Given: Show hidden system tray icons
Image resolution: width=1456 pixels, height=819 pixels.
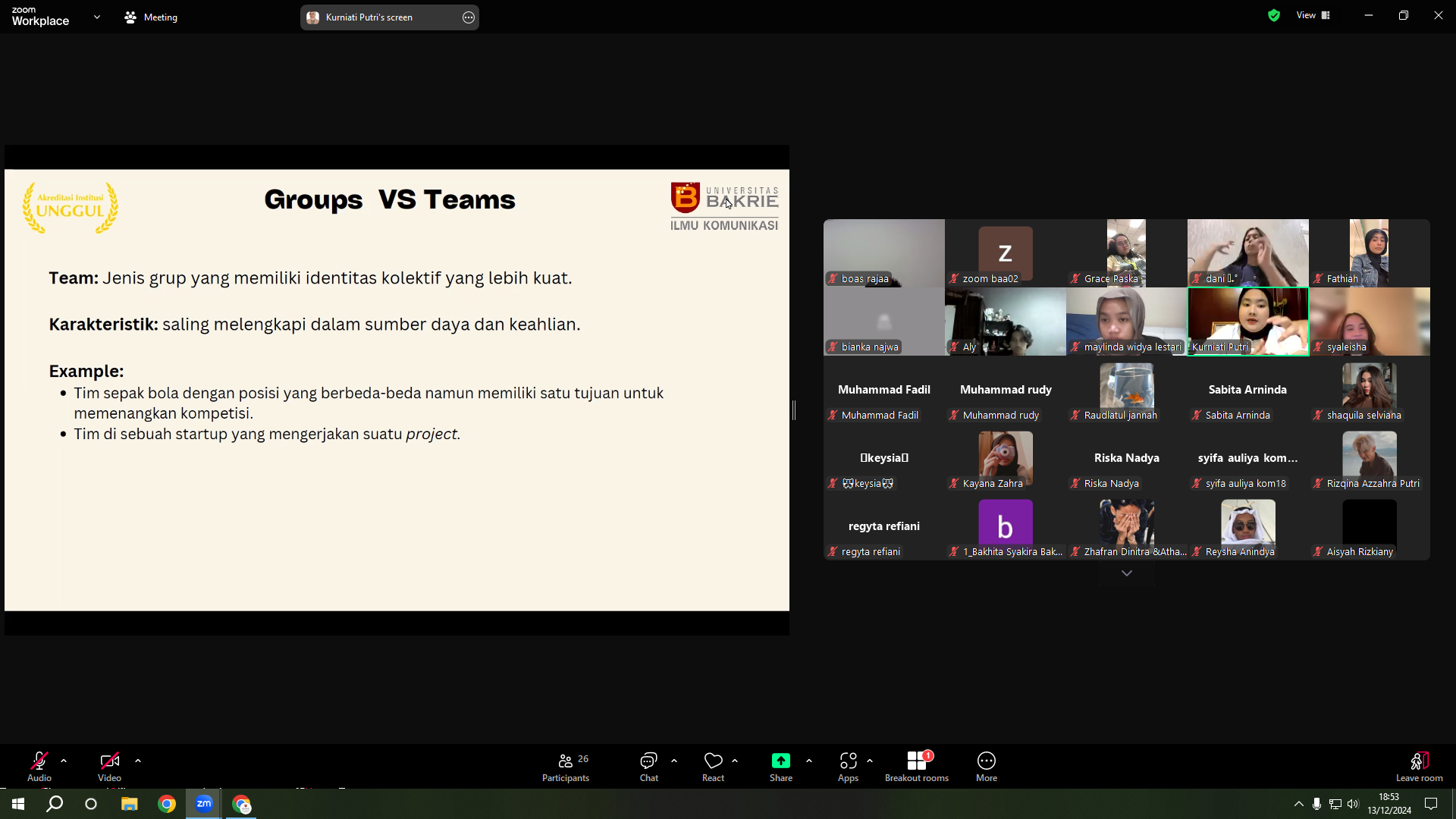Looking at the screenshot, I should pos(1299,804).
